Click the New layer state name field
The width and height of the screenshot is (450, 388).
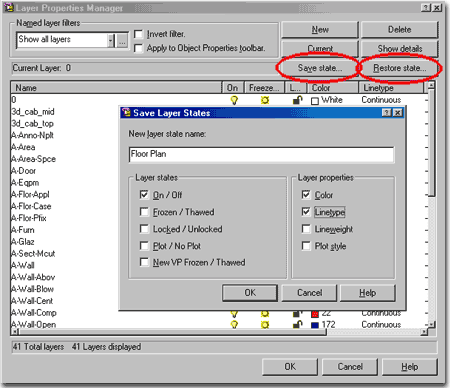click(261, 154)
